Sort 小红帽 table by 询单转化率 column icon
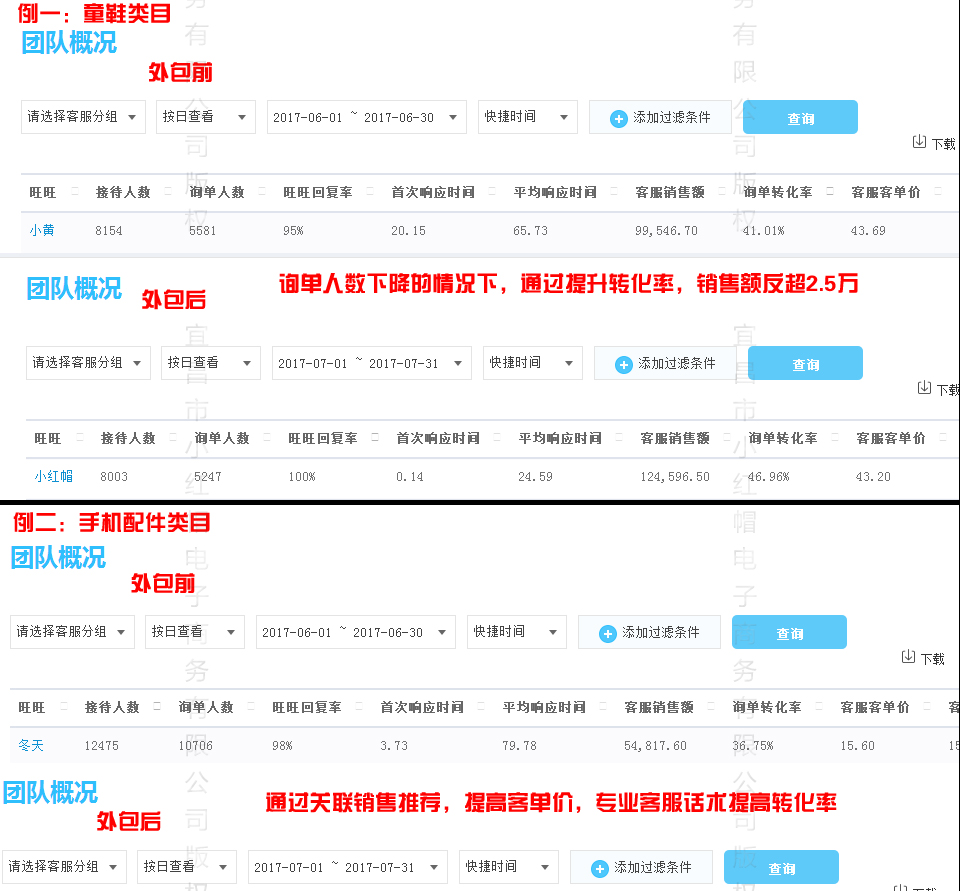 [x=835, y=438]
